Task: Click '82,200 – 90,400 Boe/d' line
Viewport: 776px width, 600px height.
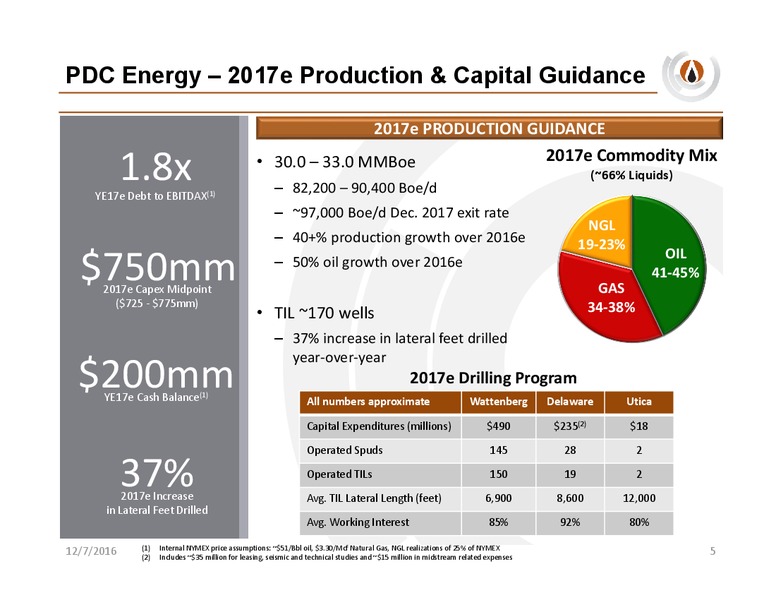Action: pyautogui.click(x=364, y=188)
